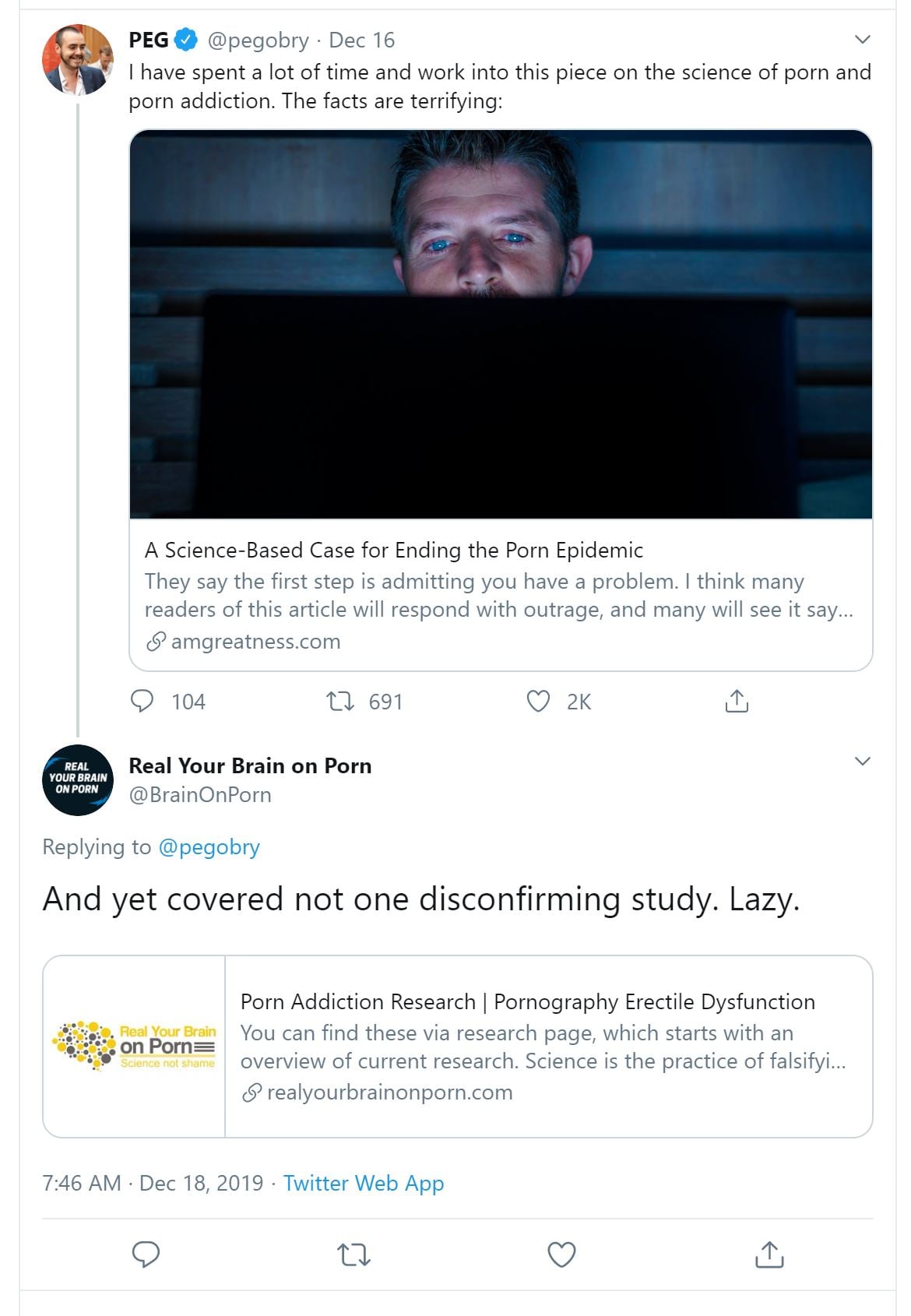Click the Dec 16 tweet timestamp
911x1316 pixels.
tap(361, 40)
